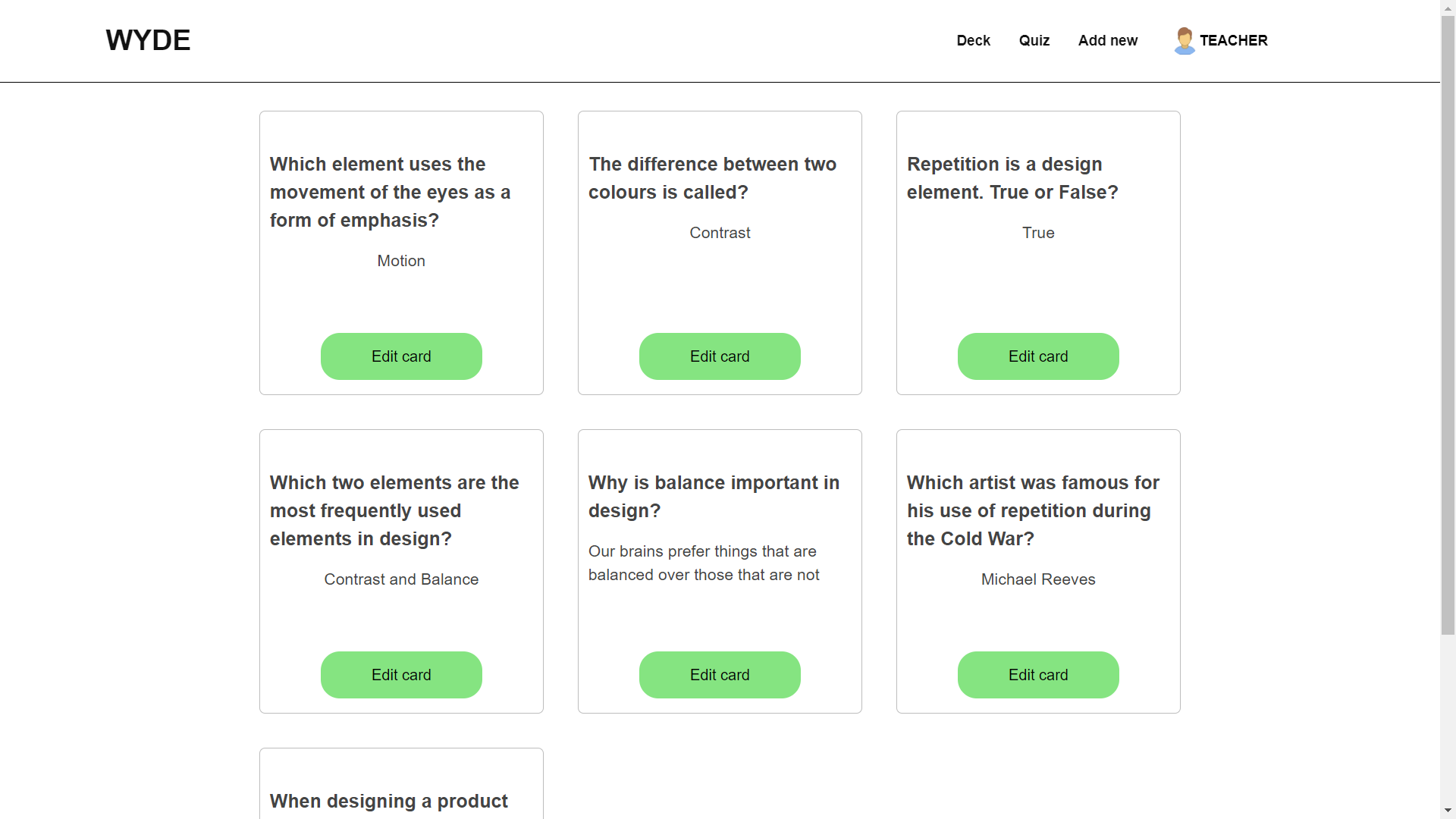1456x819 pixels.
Task: Click the teacher avatar icon
Action: 1184,41
